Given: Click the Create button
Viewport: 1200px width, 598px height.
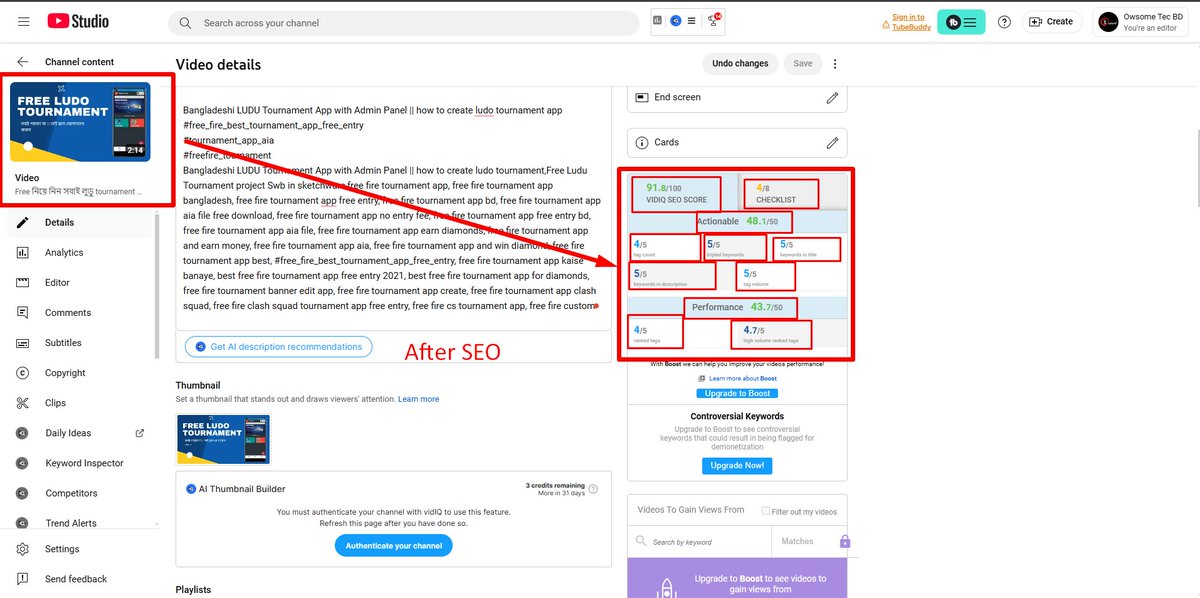Looking at the screenshot, I should (1051, 22).
